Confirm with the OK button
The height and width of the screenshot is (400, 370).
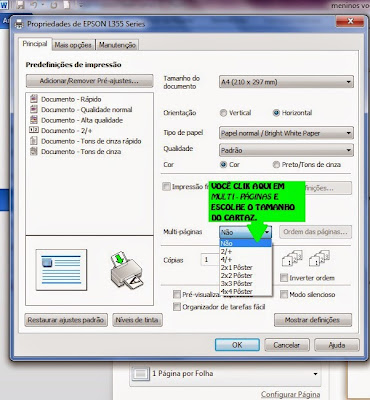(237, 345)
